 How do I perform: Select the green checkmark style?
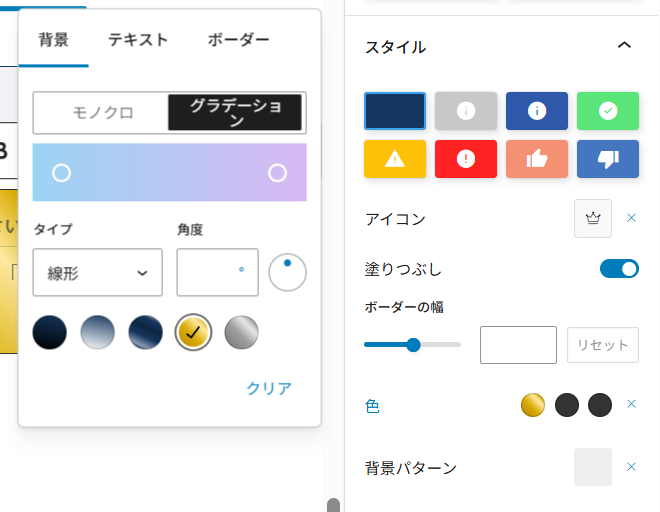coord(608,111)
